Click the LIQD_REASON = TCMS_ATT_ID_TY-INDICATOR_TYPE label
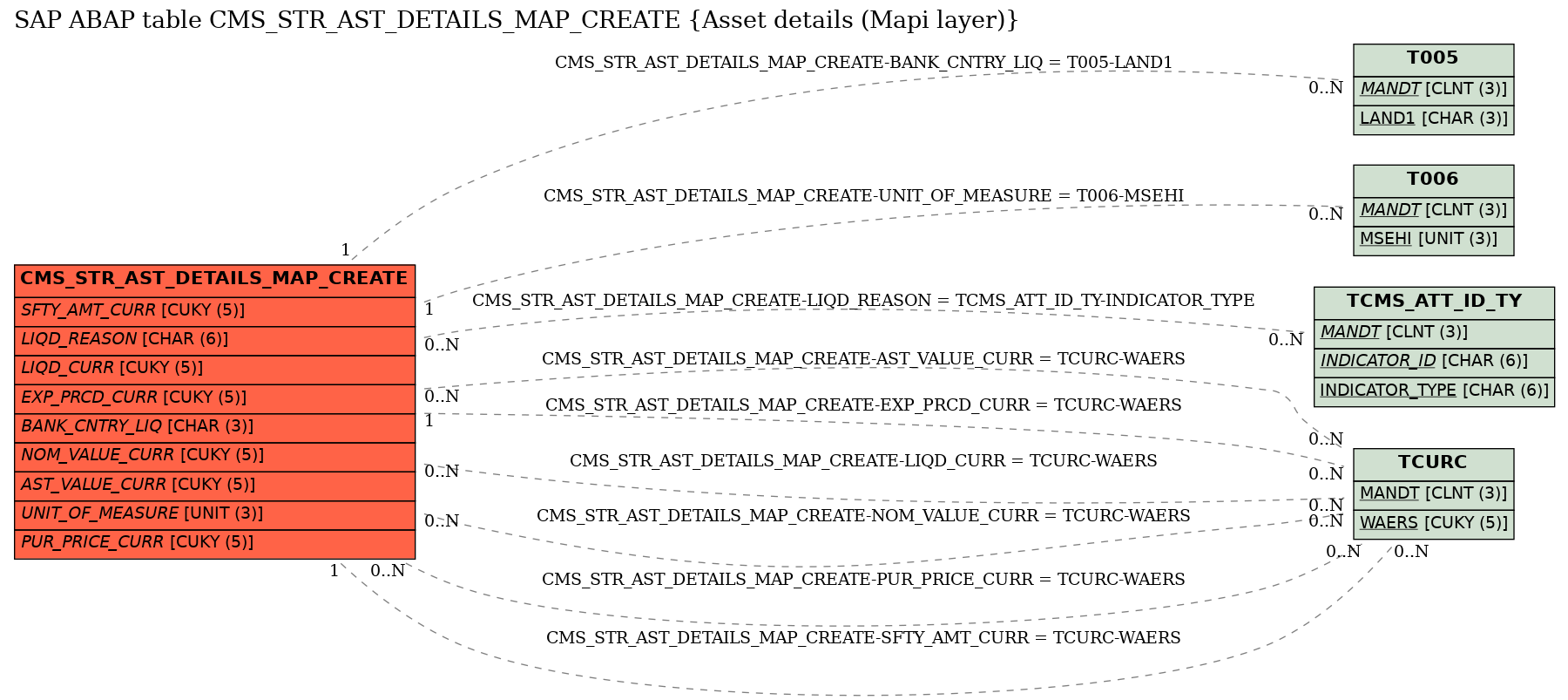1568x700 pixels. (x=863, y=301)
